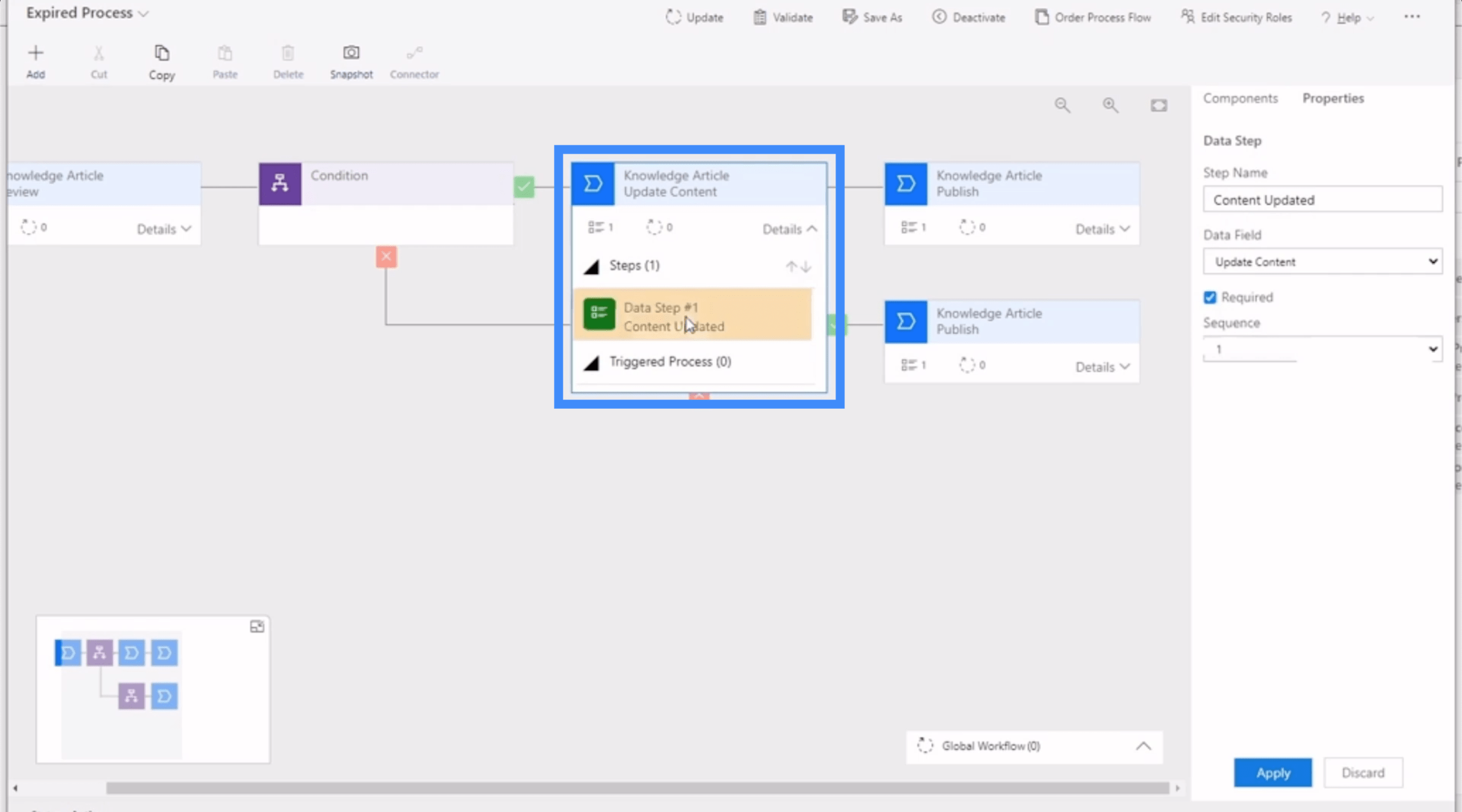Select the Connector tool
The height and width of the screenshot is (812, 1462).
(415, 53)
